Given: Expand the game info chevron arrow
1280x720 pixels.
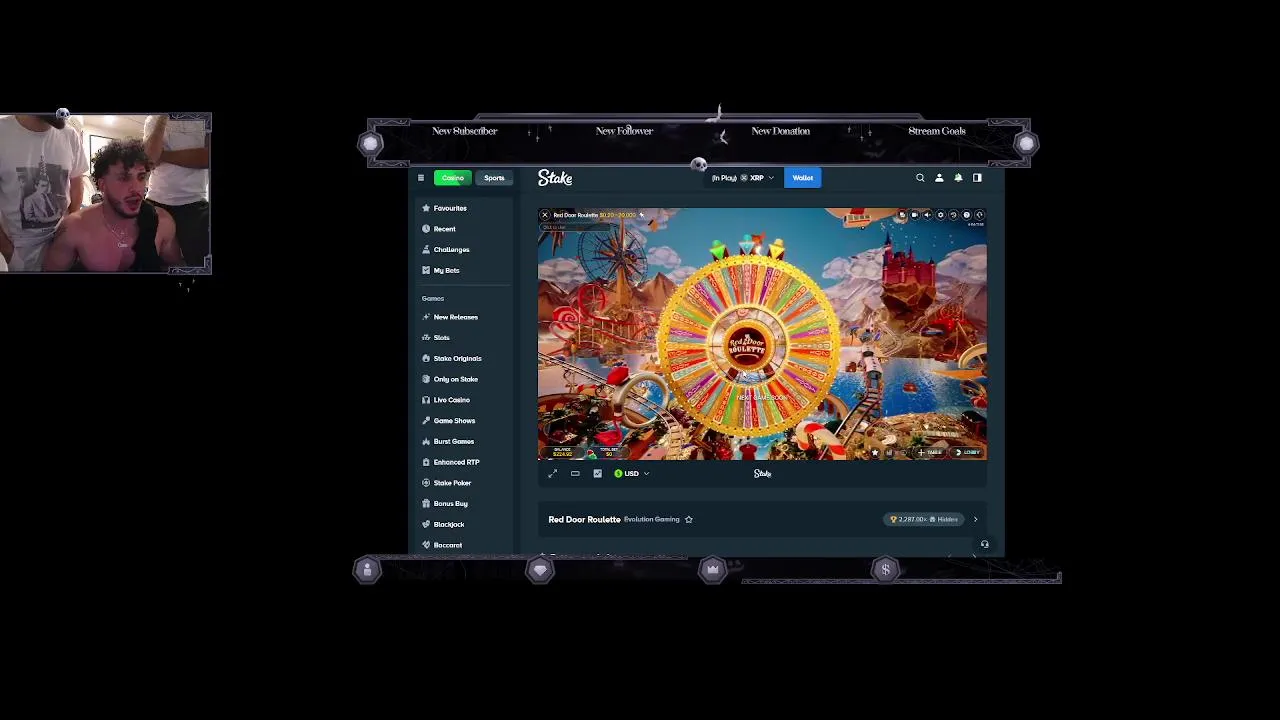Looking at the screenshot, I should 976,519.
